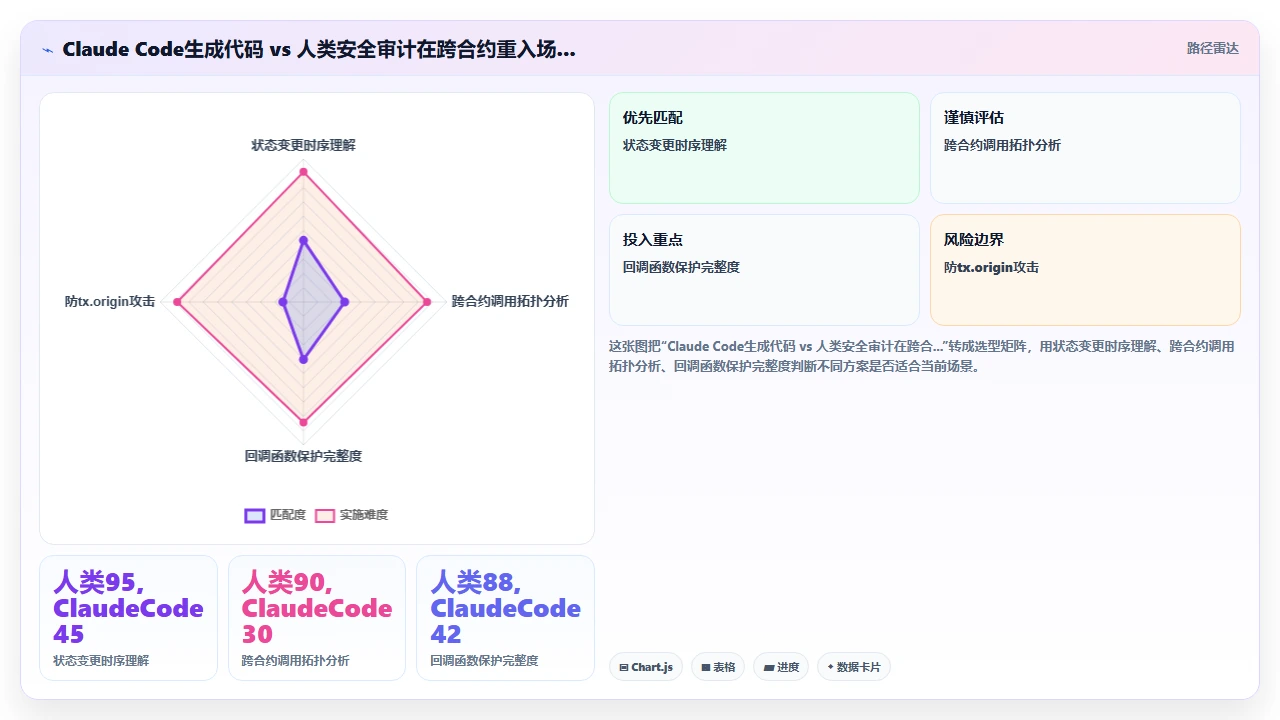Click the 路径雷达 label in the header
Viewport: 1280px width, 720px height.
point(1212,48)
